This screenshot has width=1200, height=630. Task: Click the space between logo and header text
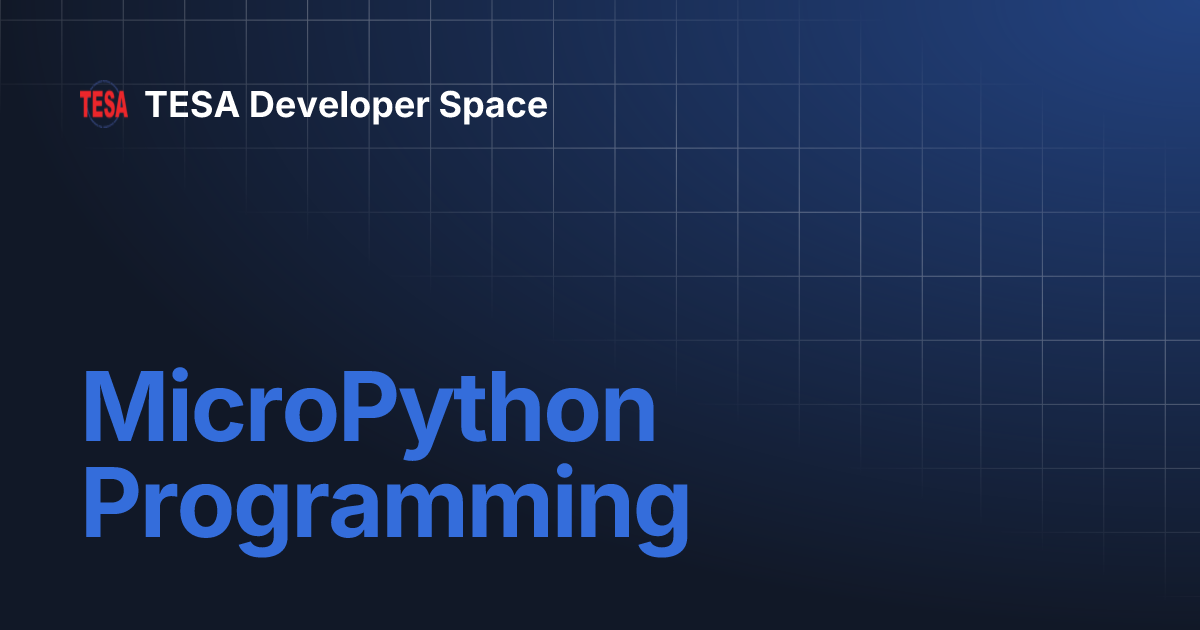coord(137,104)
